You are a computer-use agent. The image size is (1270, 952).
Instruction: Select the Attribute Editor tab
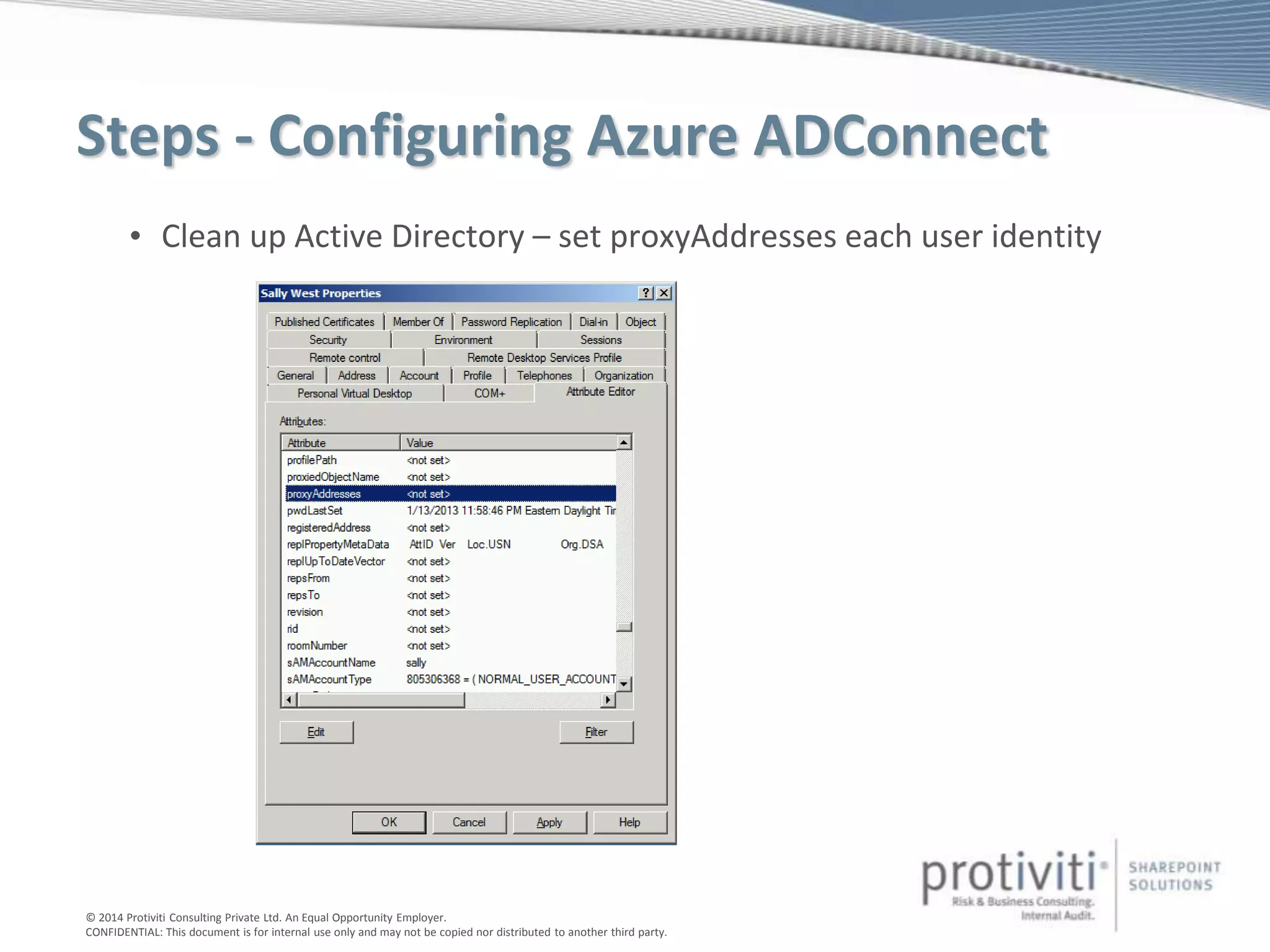coord(600,392)
